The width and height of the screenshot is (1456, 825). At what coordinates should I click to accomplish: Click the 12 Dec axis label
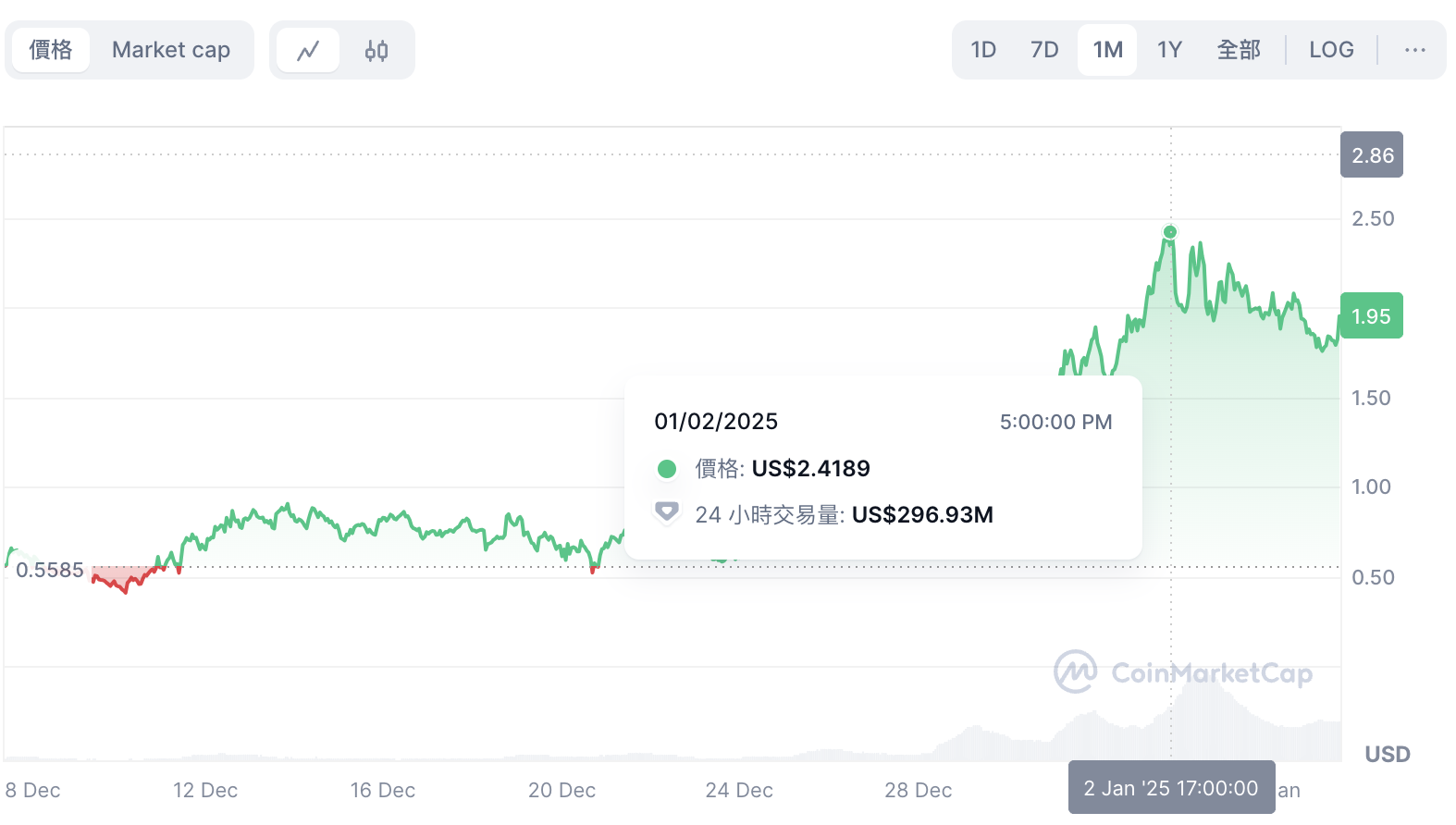205,791
